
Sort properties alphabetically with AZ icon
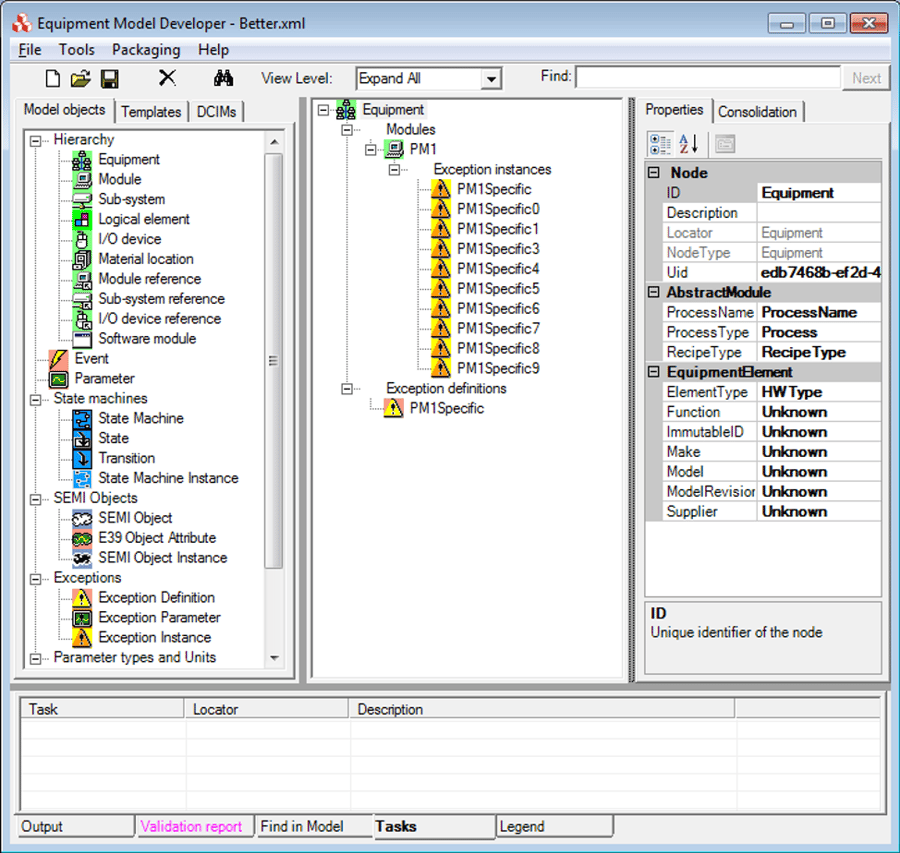(x=686, y=143)
